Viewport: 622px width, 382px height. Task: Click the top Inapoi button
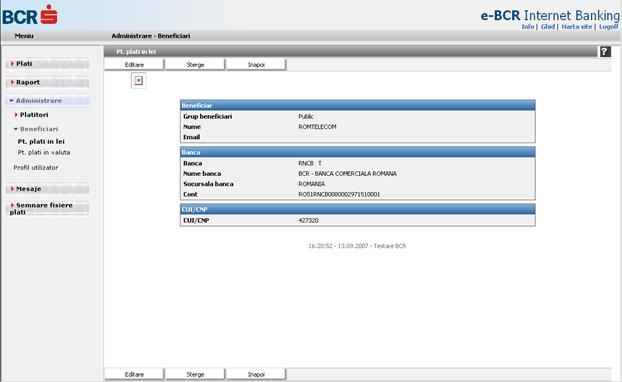pyautogui.click(x=256, y=65)
